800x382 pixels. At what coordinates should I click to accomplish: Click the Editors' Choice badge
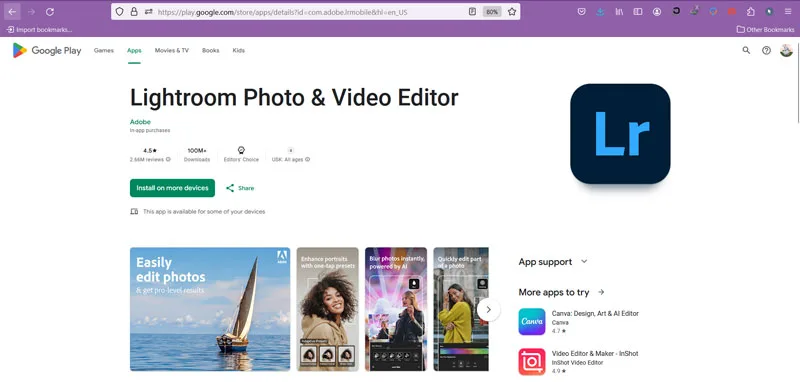(241, 154)
